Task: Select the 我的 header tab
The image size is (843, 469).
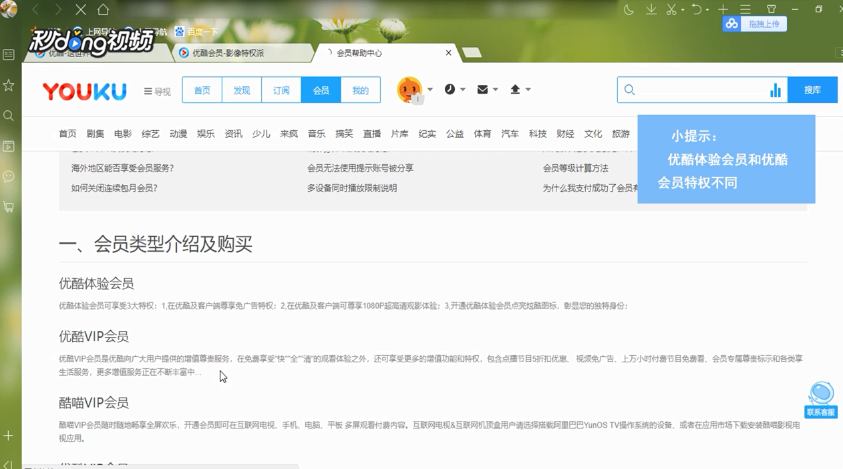Action: pos(360,90)
